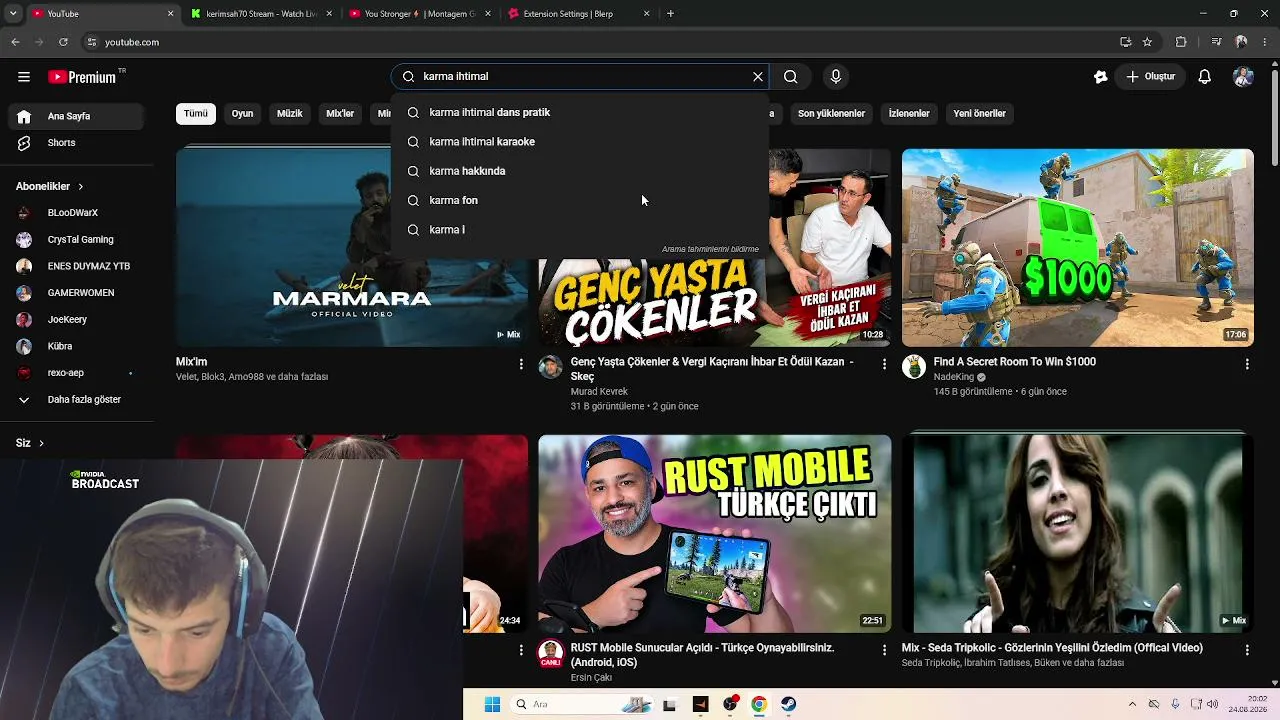Expand the Siz section chevron

coord(41,443)
